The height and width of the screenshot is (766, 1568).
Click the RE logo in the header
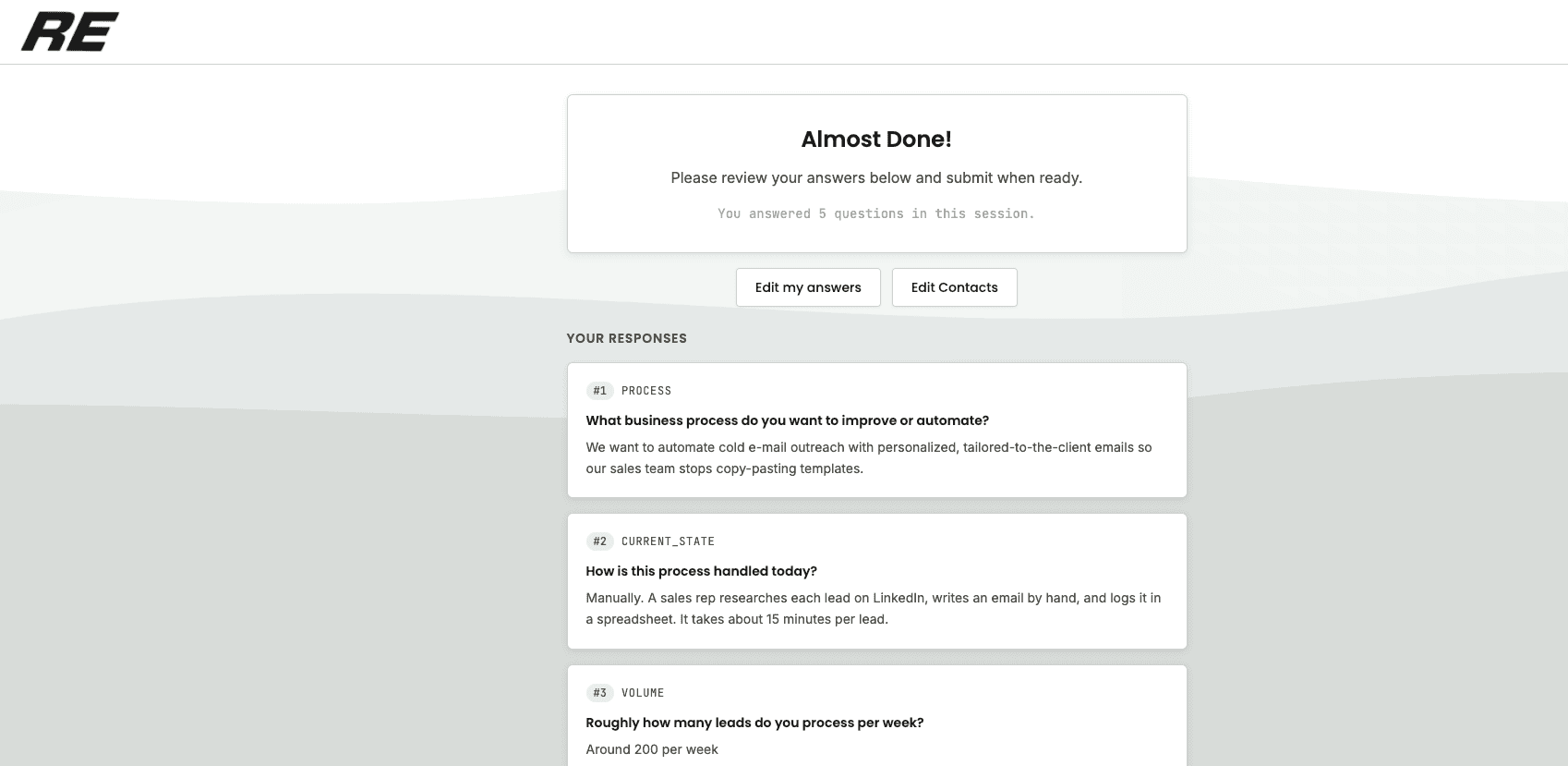[x=70, y=31]
